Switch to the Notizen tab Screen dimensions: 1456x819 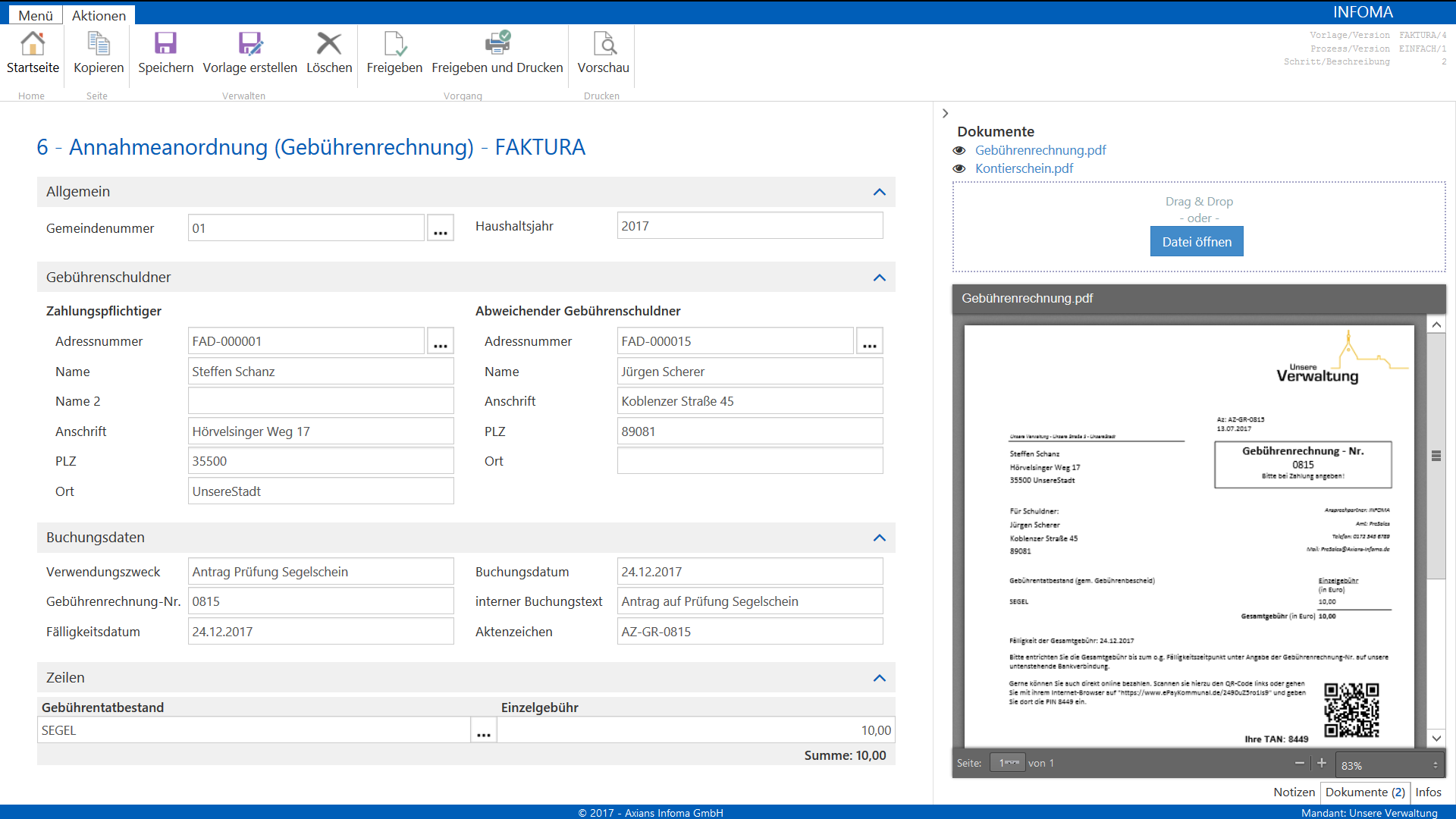(1294, 792)
